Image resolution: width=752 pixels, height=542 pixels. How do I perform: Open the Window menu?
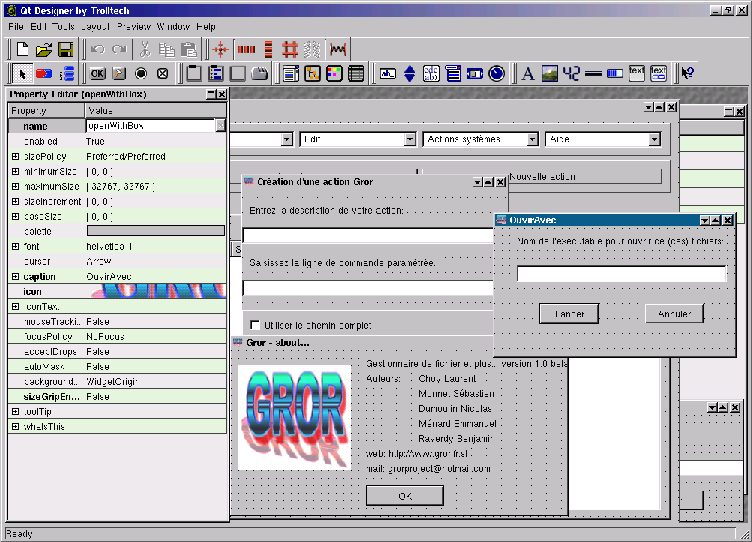pos(174,27)
